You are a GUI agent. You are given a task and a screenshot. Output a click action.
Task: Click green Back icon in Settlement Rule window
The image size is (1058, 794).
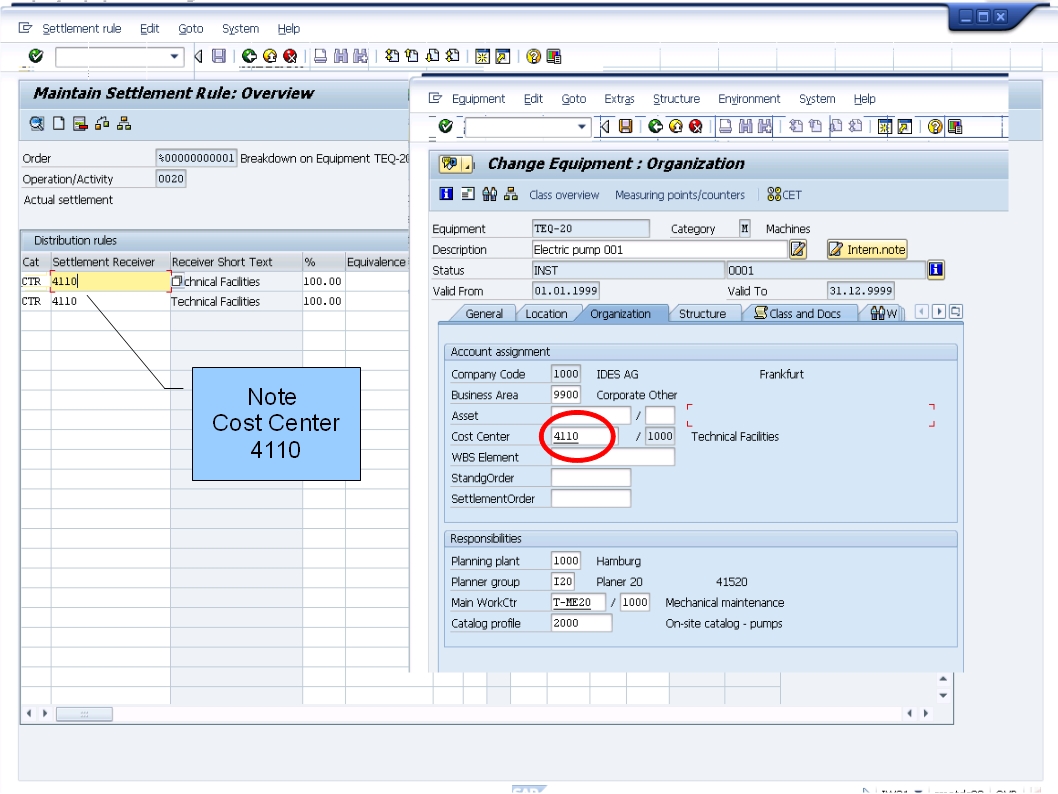pyautogui.click(x=249, y=57)
